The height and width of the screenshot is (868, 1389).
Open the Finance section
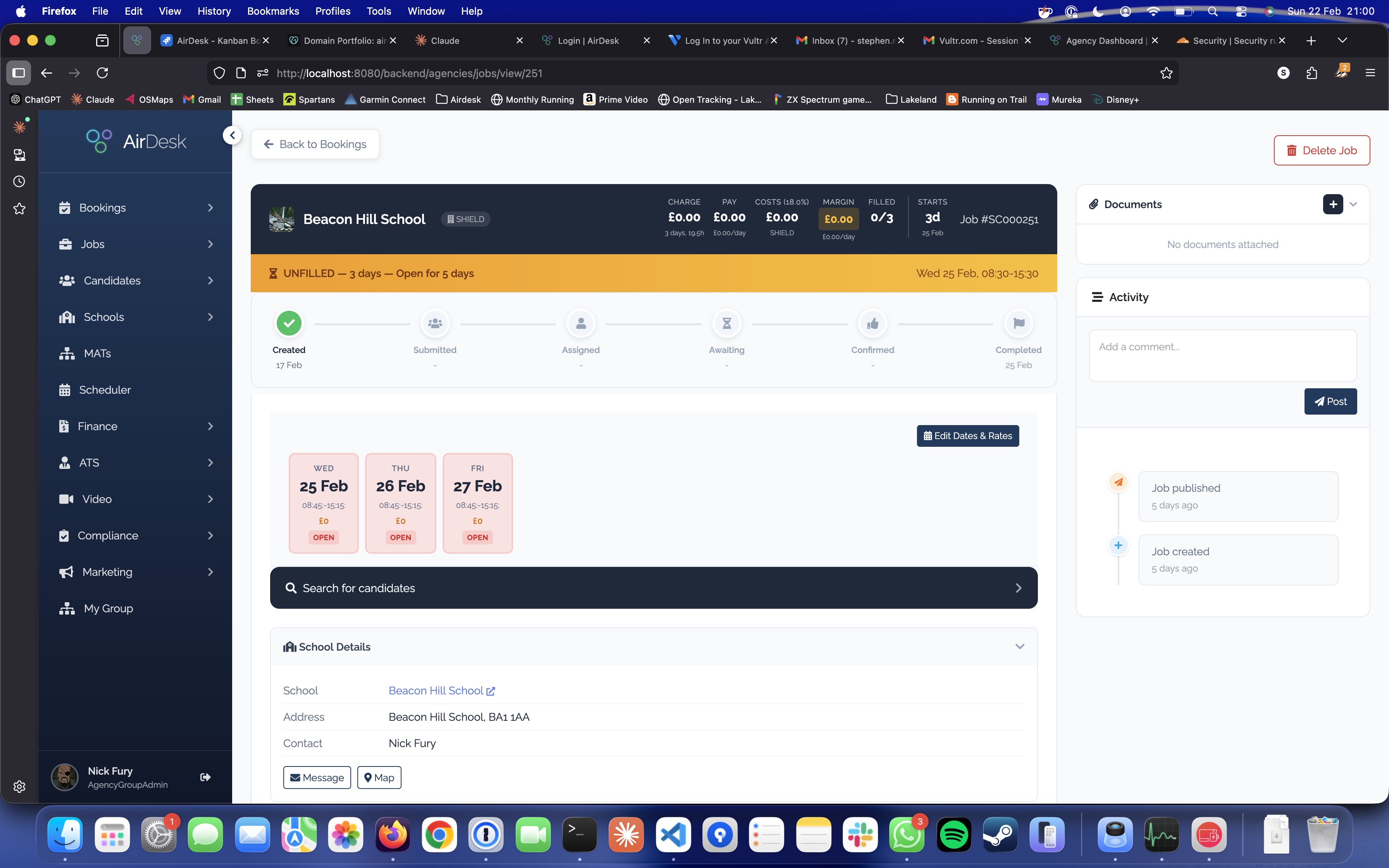pyautogui.click(x=98, y=426)
